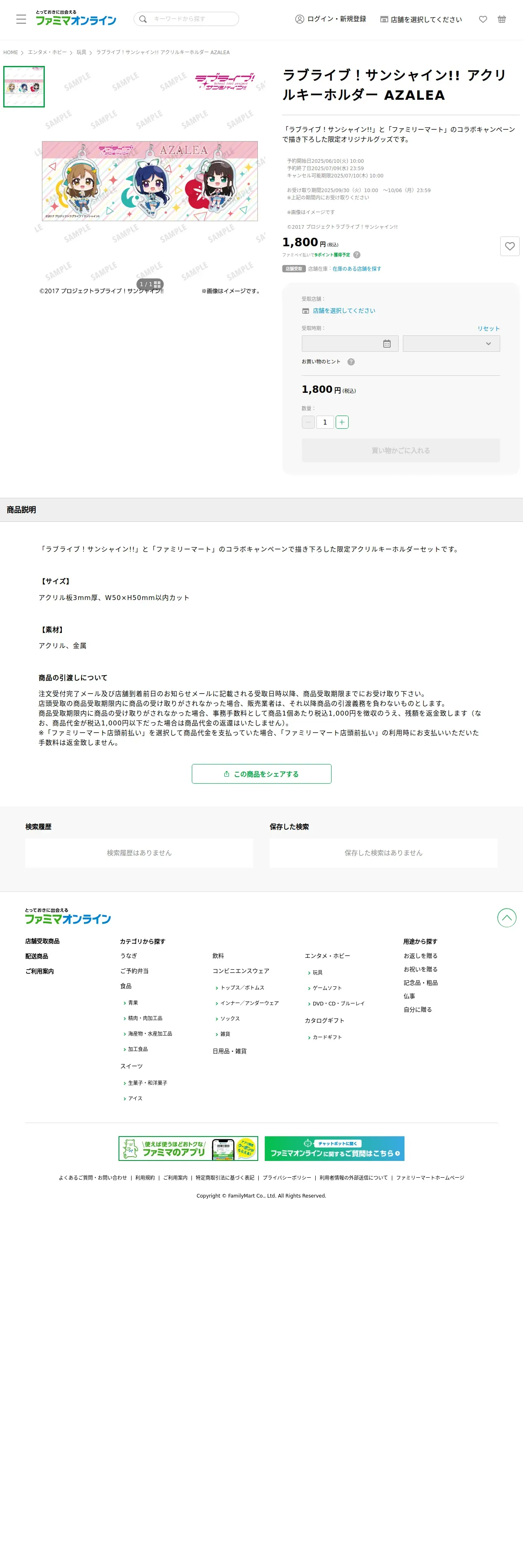Image resolution: width=523 pixels, height=1568 pixels.
Task: Open login or new registration
Action: 331,19
